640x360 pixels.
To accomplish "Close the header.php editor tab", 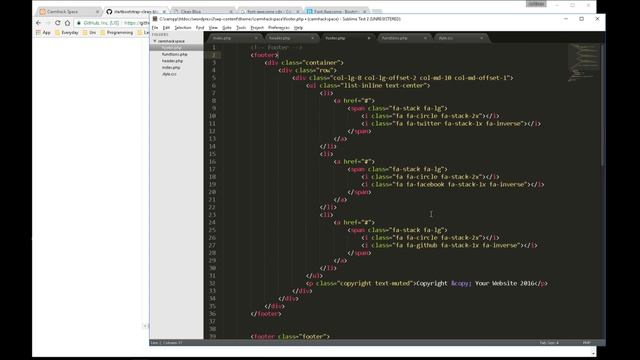I will tap(312, 38).
